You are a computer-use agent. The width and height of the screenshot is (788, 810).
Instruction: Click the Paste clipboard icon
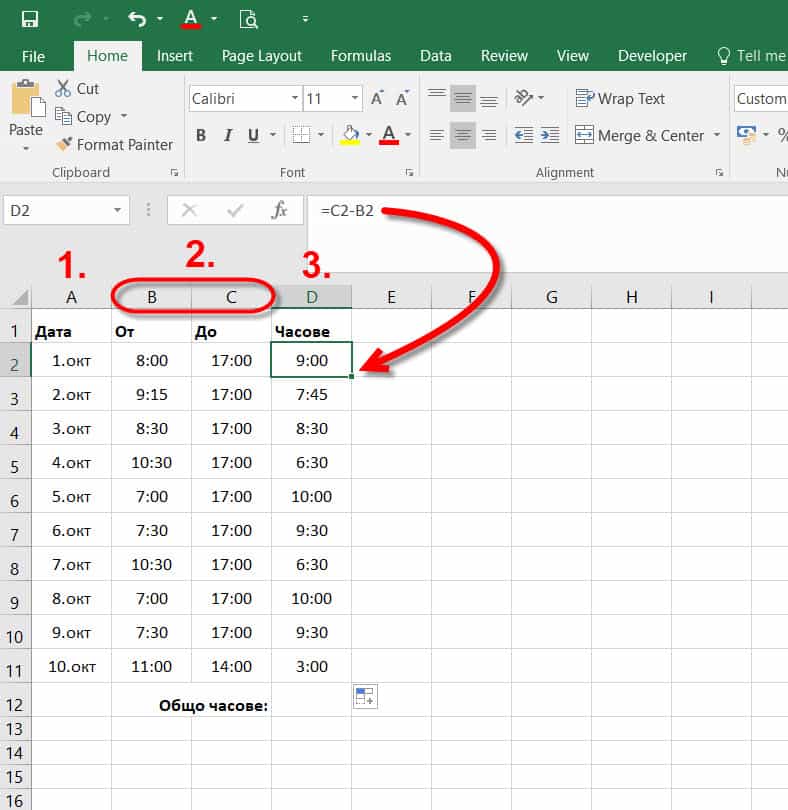[x=27, y=98]
